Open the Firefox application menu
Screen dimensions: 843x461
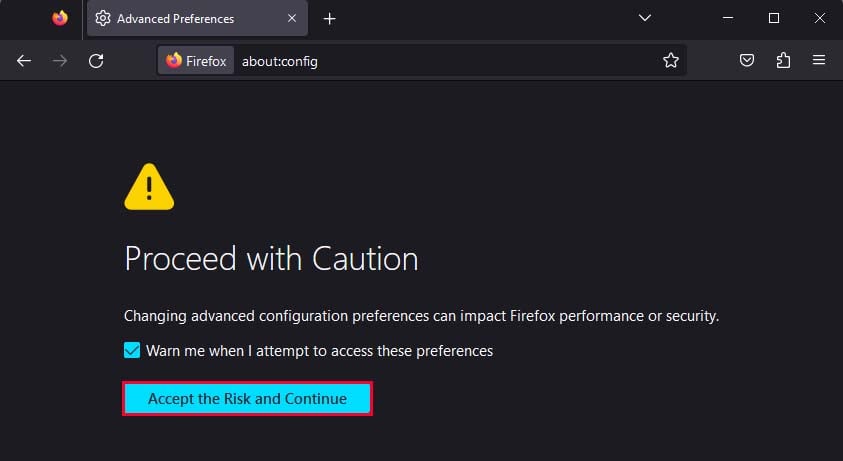tap(819, 61)
